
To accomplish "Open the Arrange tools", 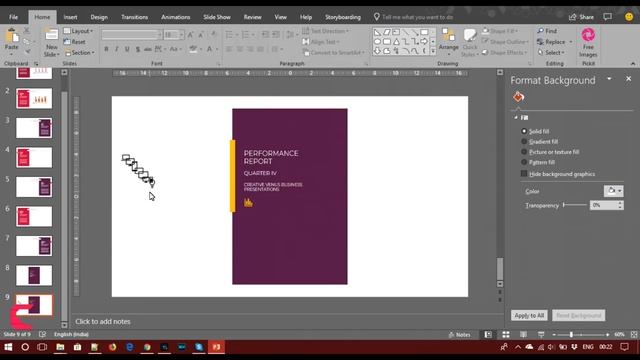I will (x=449, y=42).
